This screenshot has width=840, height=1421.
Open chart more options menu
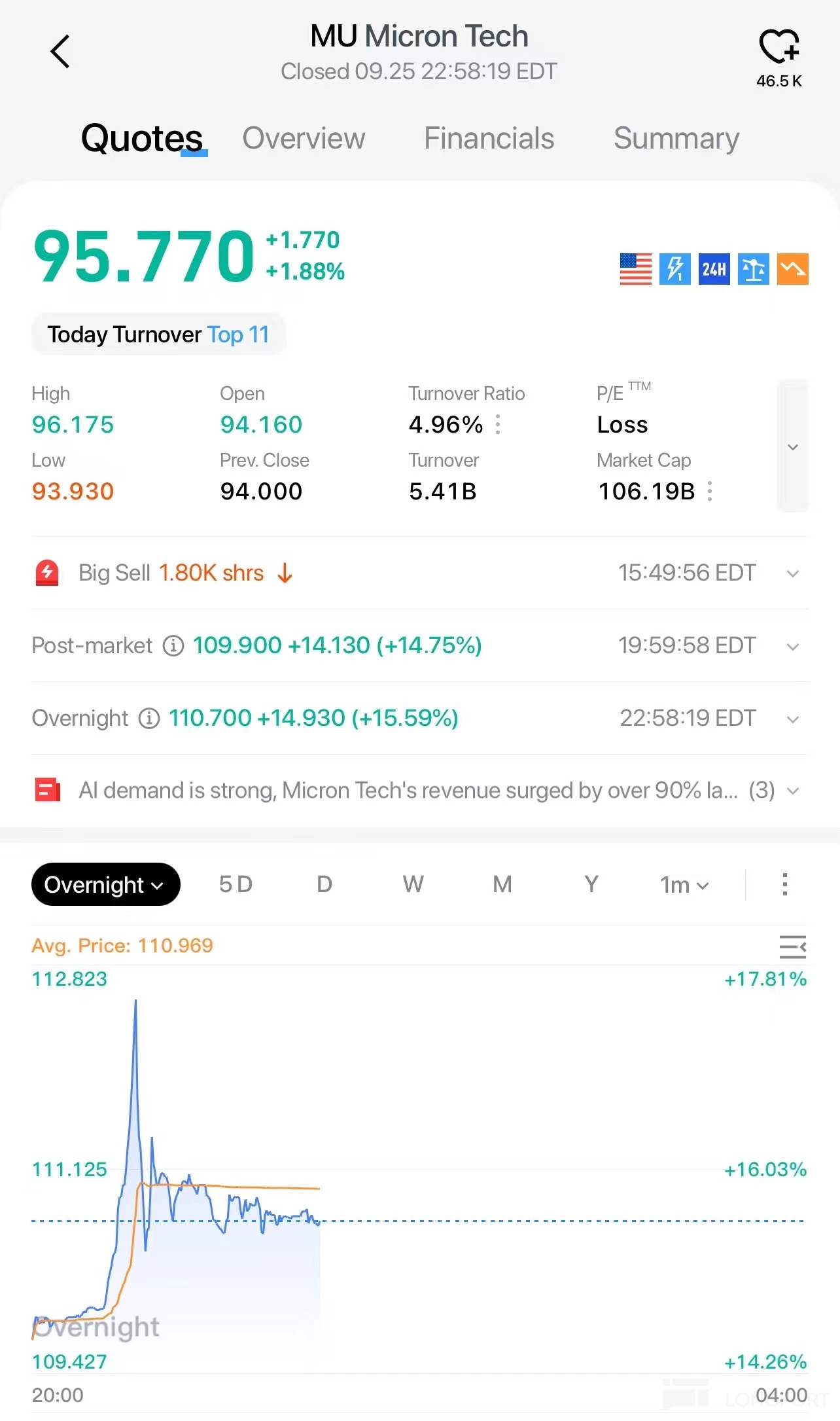[x=784, y=884]
